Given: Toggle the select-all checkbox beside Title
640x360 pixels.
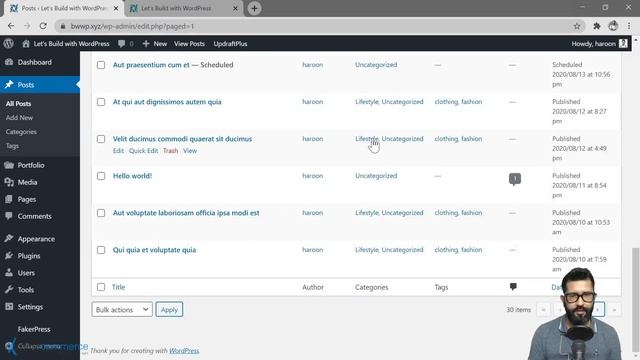Looking at the screenshot, I should [101, 287].
